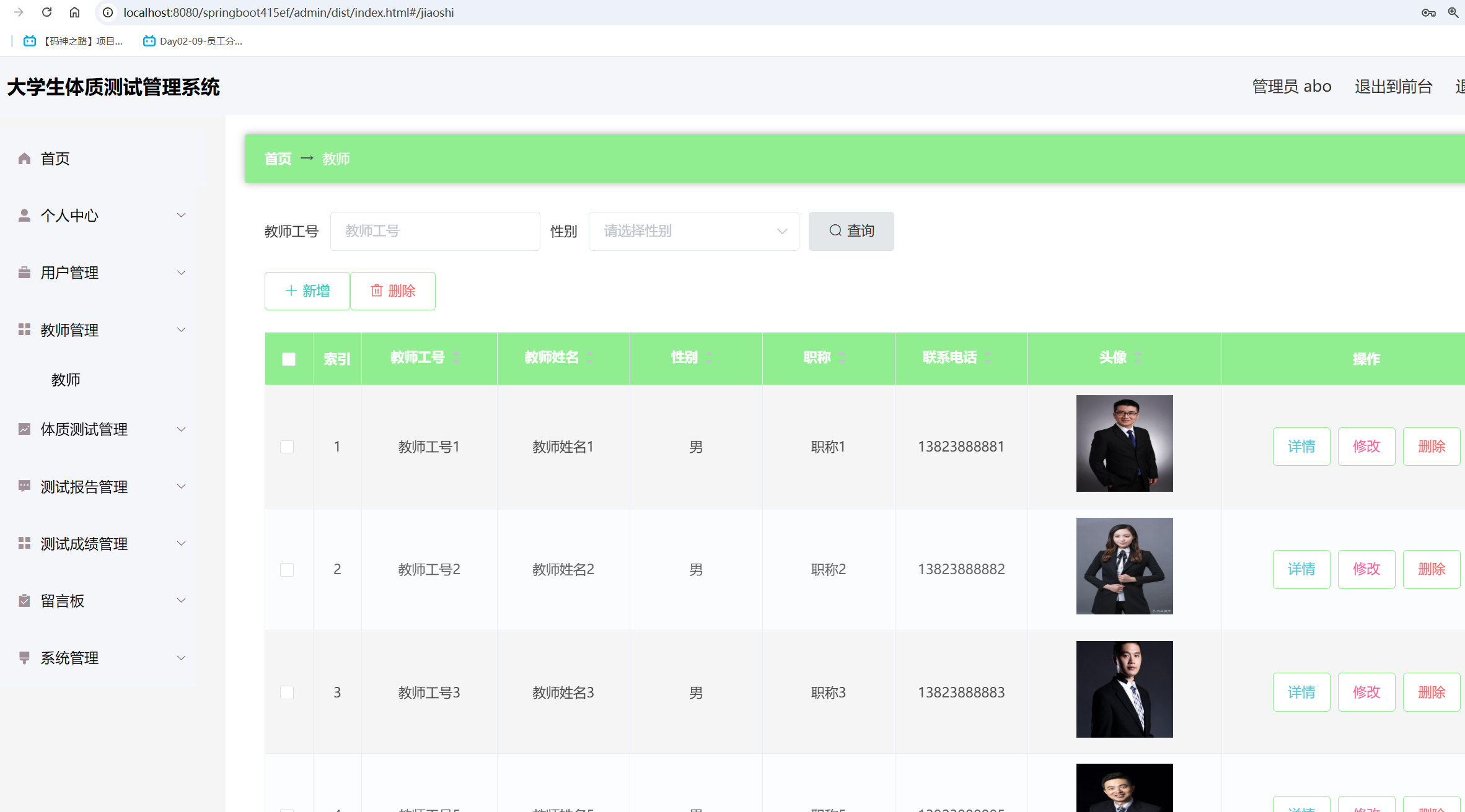The height and width of the screenshot is (812, 1465).
Task: Toggle the select-all checkbox in the table header
Action: point(289,359)
